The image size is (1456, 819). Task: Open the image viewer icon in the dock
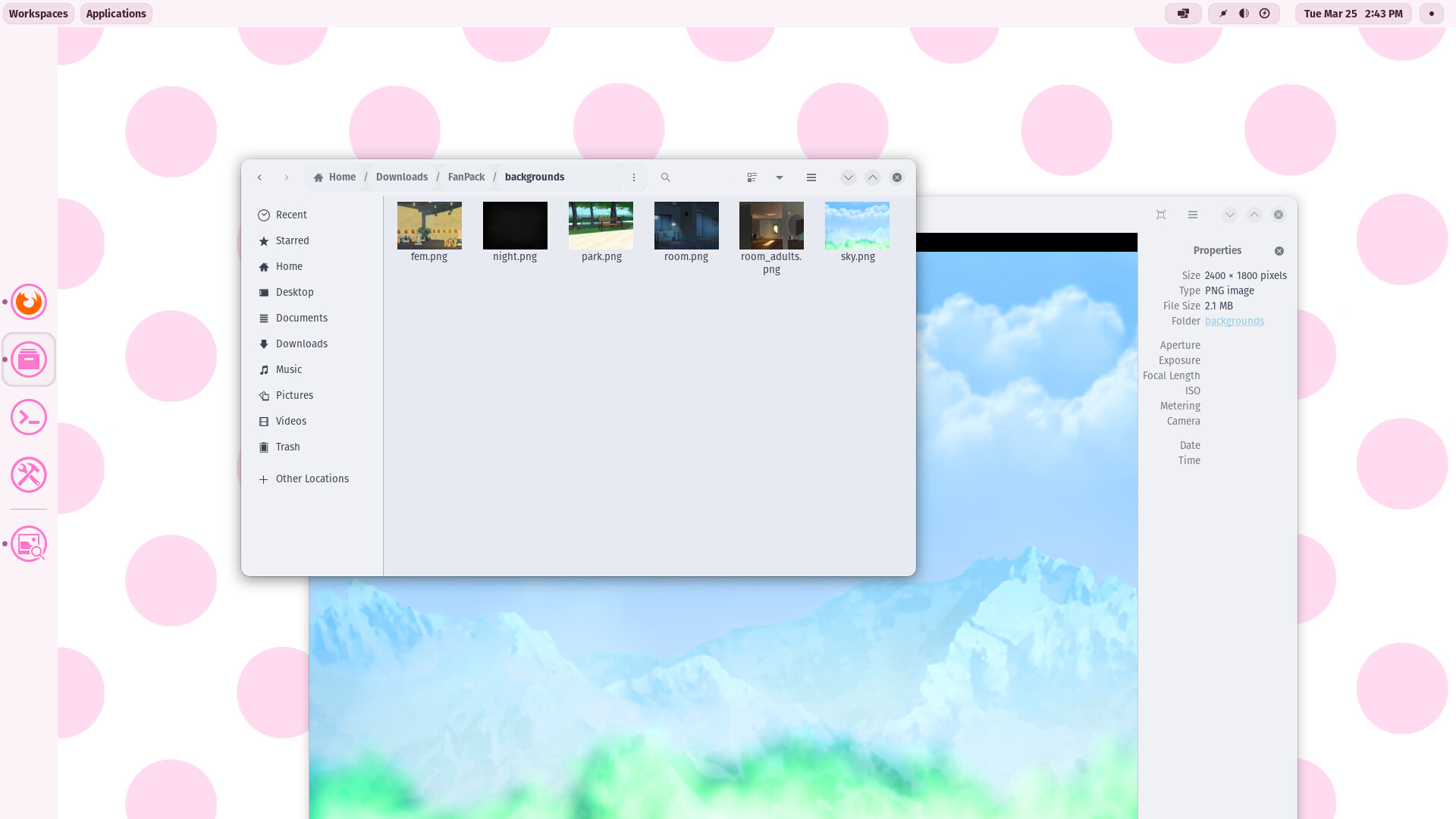coord(28,544)
